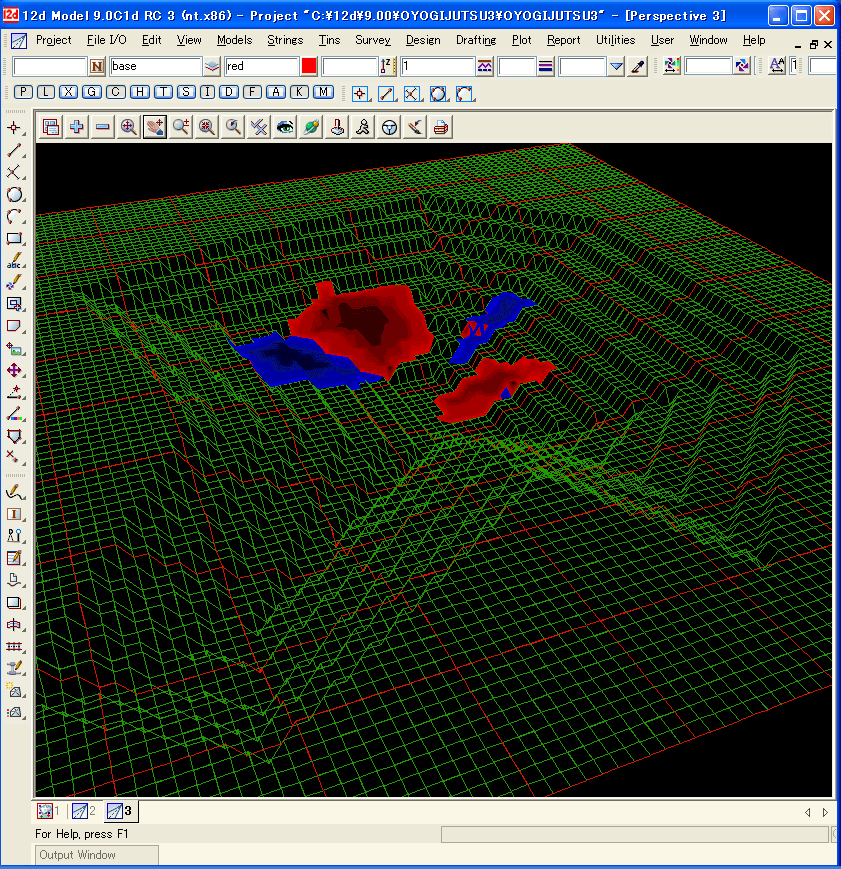The height and width of the screenshot is (869, 841).
Task: Click the scroll tabs right arrow
Action: coord(825,812)
